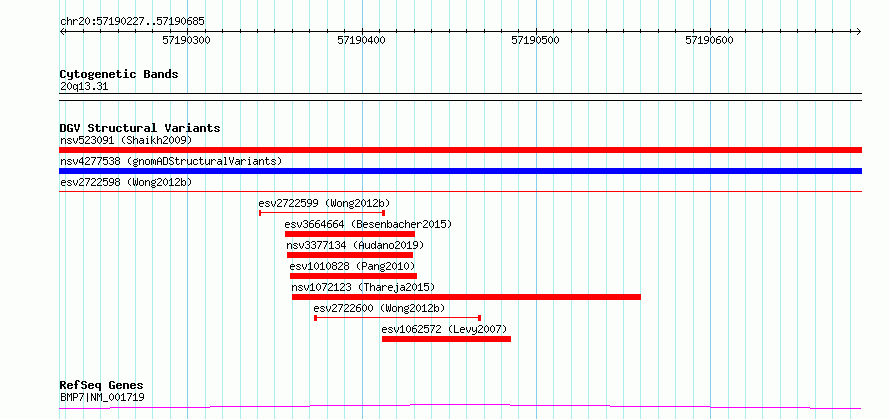Click the nsv4277538 gnomAD blue variant bar
Viewport: 890px width, 419px height.
point(460,171)
